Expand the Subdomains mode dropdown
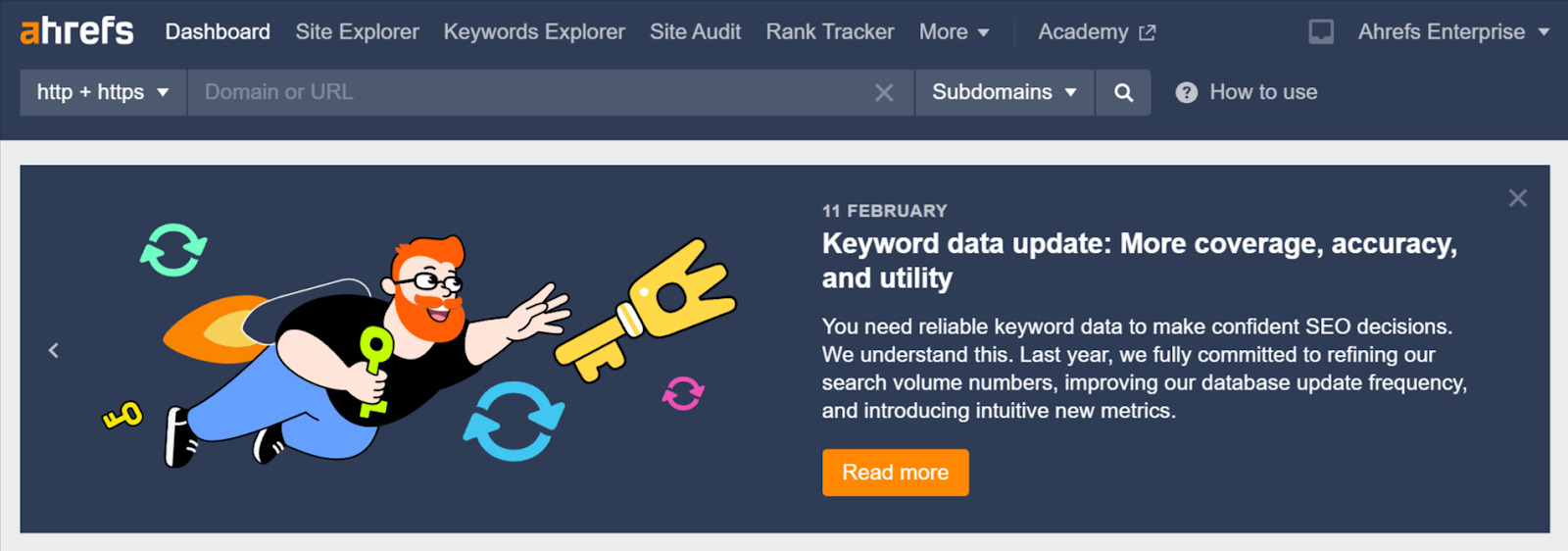The image size is (1568, 551). [1004, 92]
